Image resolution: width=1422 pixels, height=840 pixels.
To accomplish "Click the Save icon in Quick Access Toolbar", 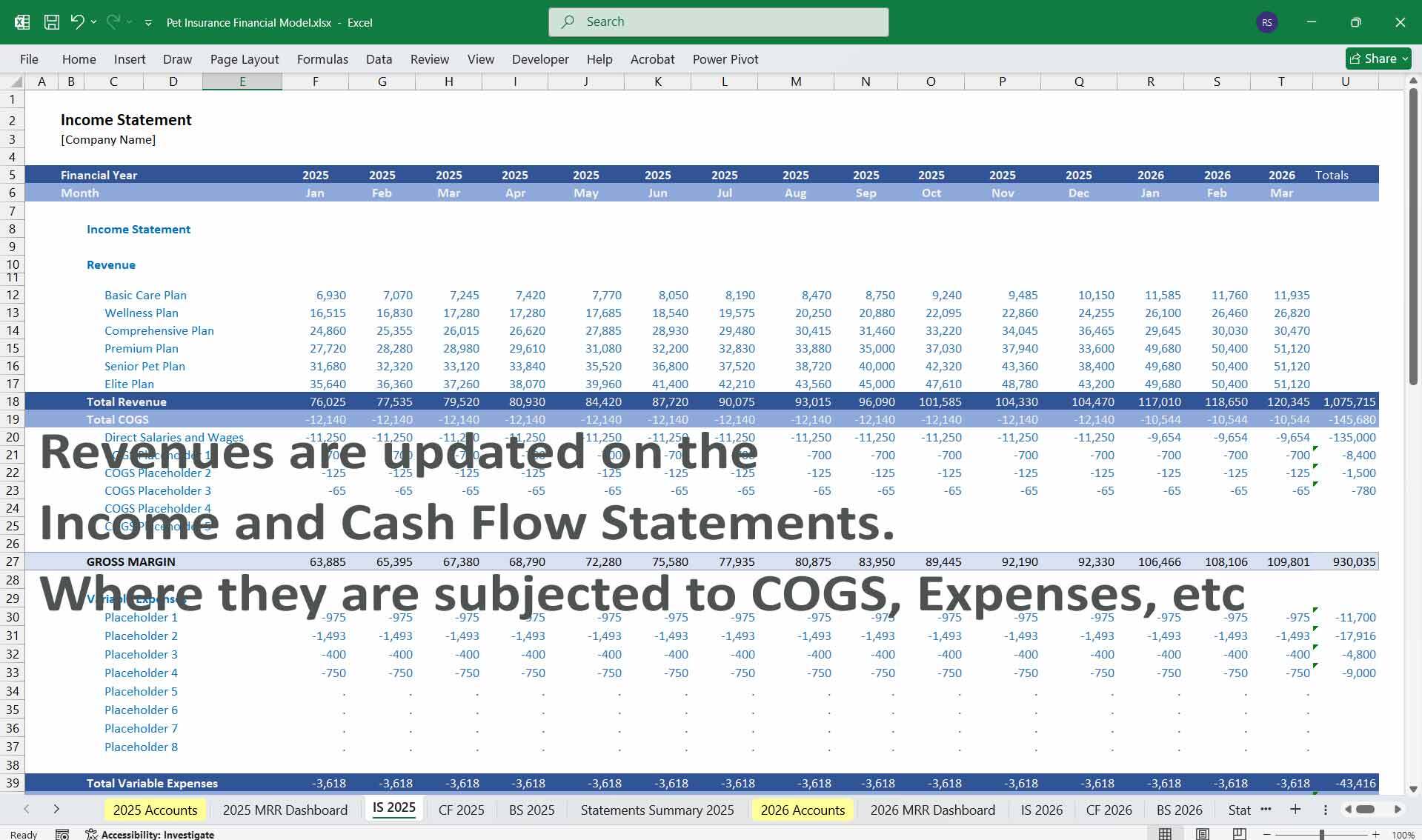I will [51, 21].
